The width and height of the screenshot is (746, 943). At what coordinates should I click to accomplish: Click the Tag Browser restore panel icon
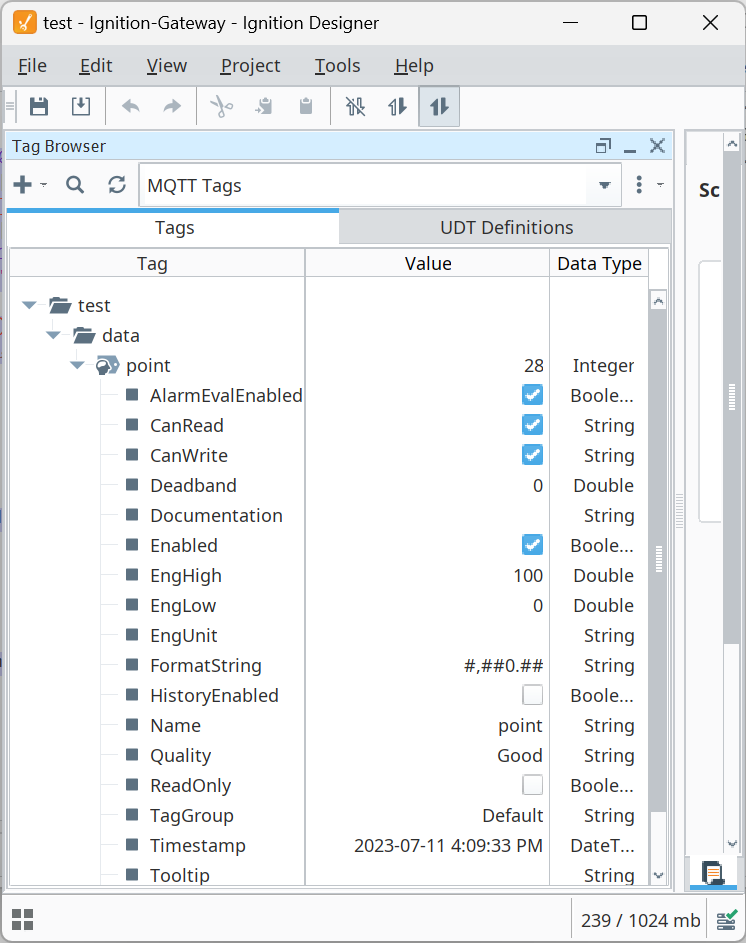click(603, 146)
